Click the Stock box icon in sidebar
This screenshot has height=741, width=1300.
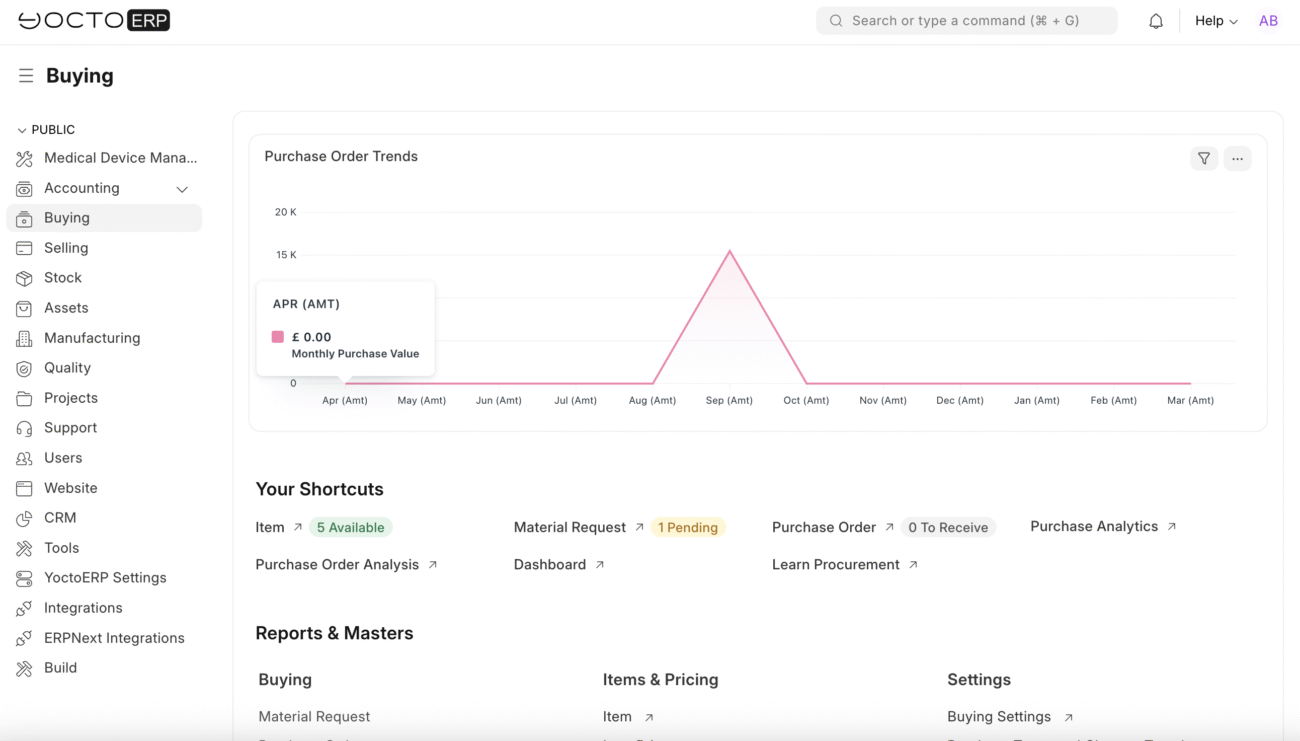[x=24, y=278]
